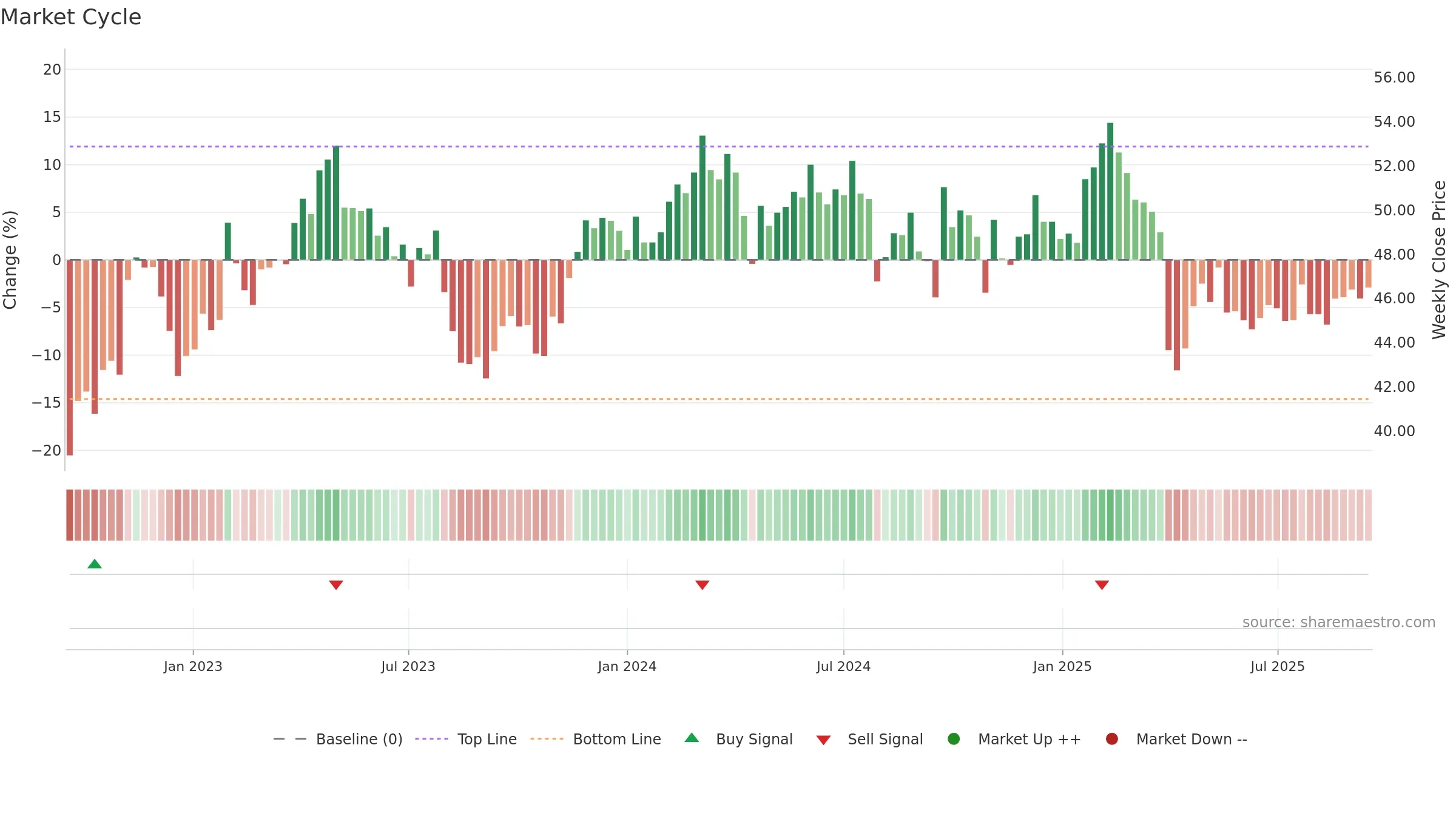Toggle the Buy Signal legend entry

point(738,739)
